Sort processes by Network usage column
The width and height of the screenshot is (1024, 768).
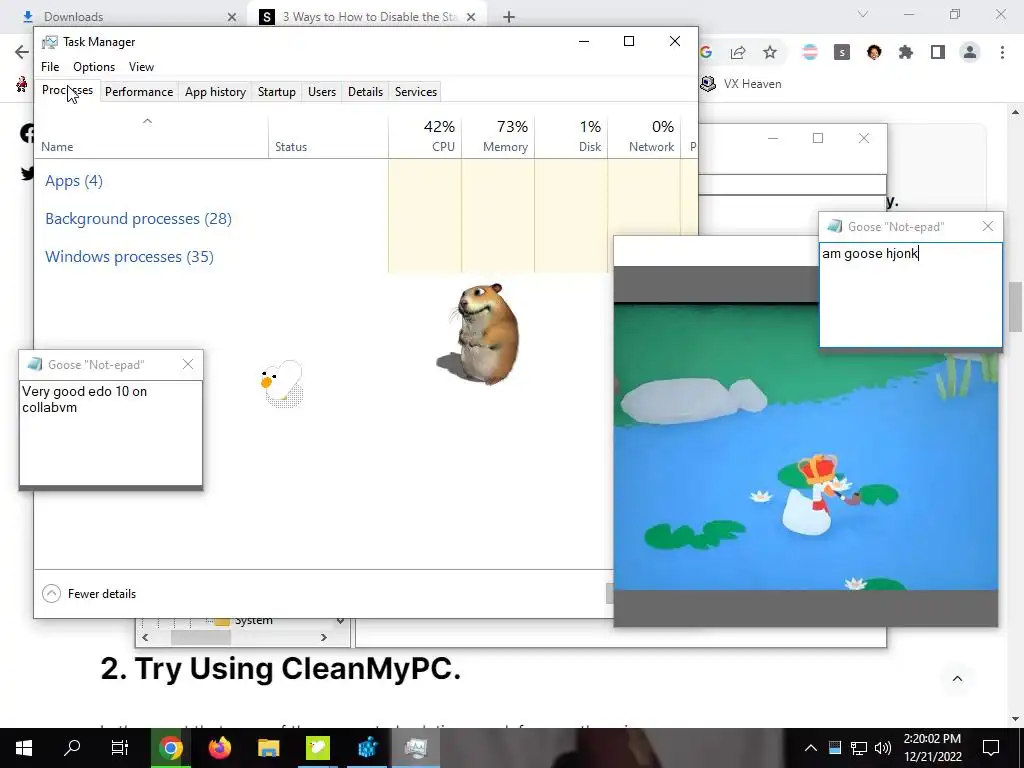(644, 136)
